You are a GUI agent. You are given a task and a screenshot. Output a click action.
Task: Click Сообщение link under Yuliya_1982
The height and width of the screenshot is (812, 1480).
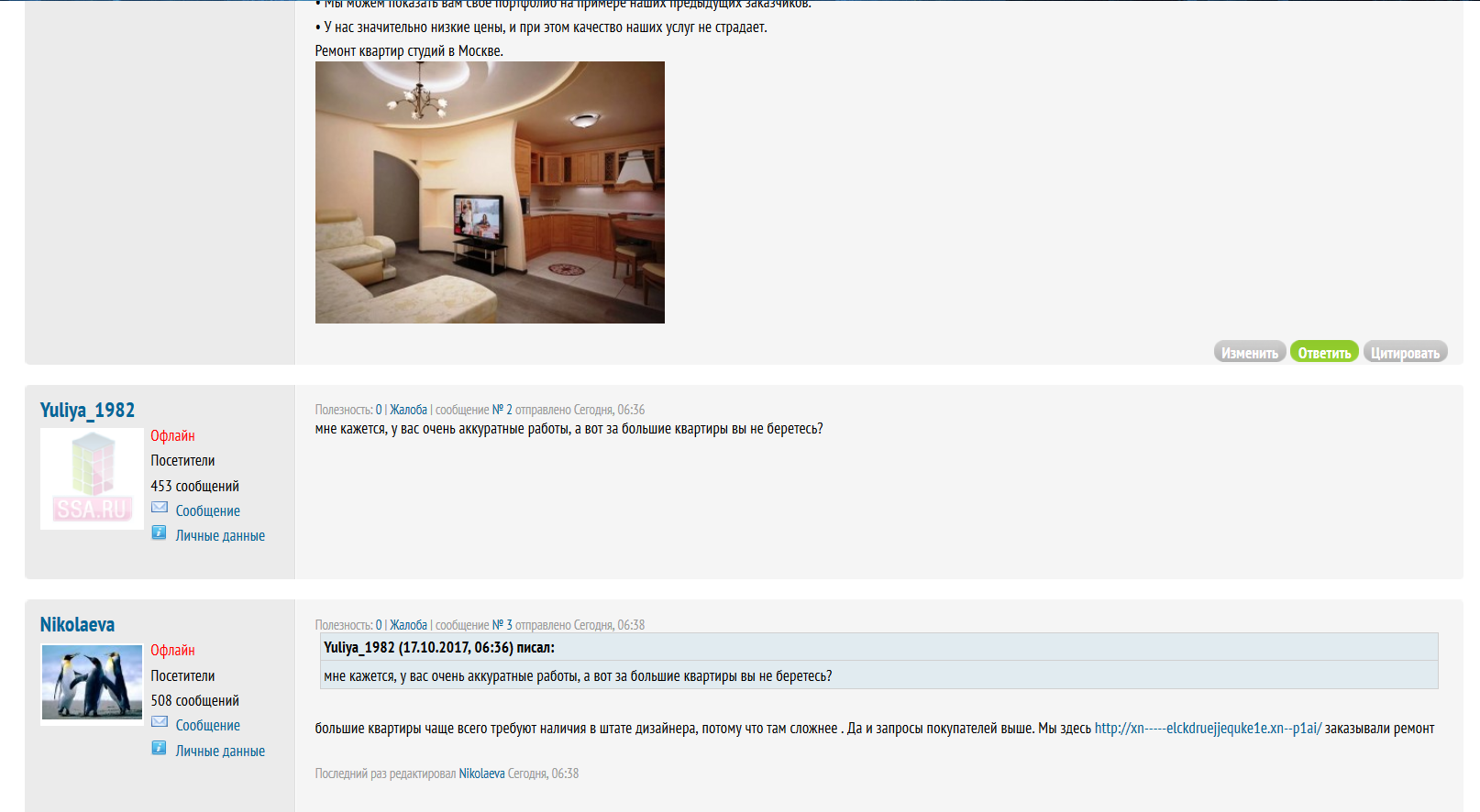click(208, 510)
